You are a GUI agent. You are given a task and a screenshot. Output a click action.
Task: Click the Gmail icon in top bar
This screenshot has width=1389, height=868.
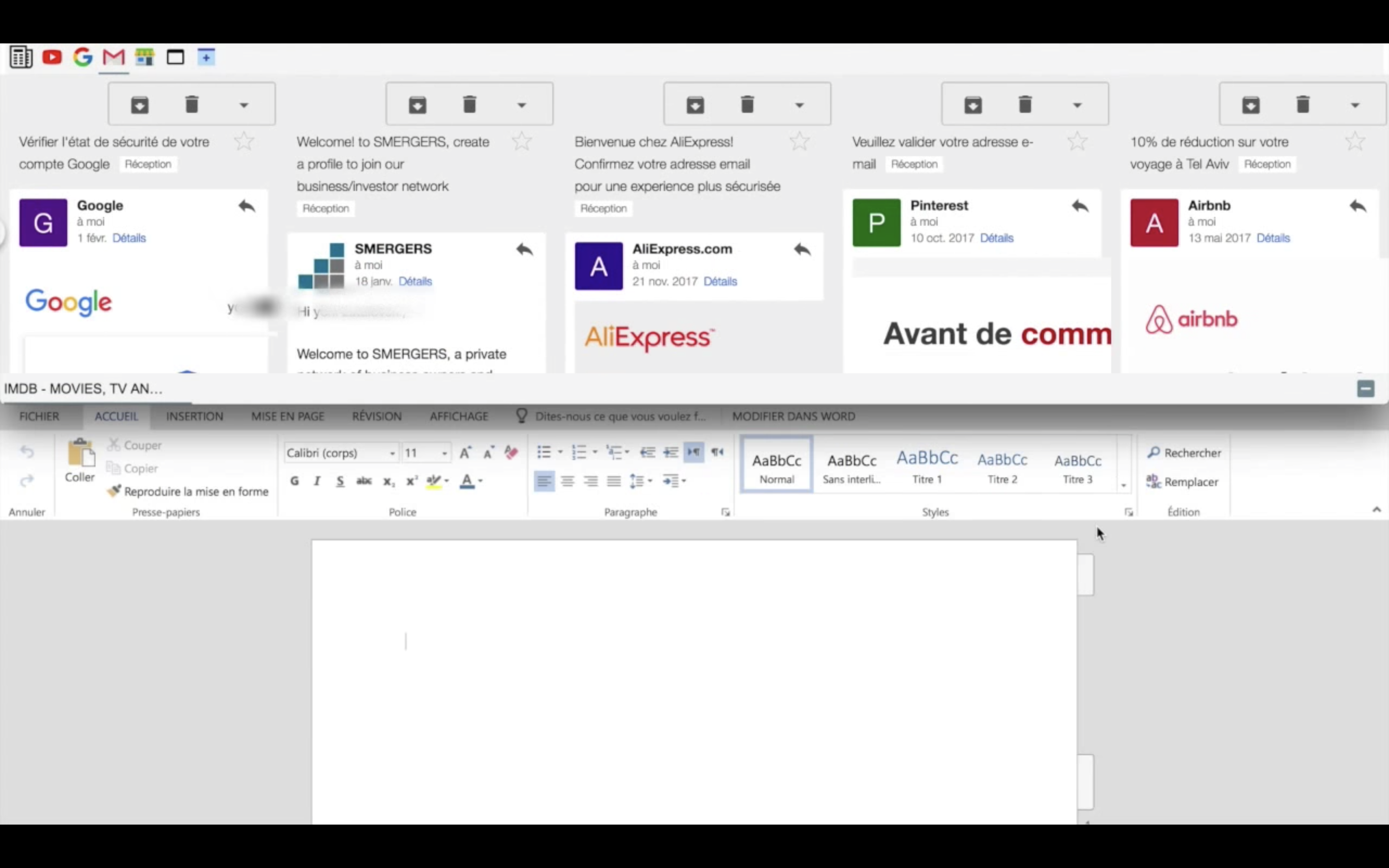pyautogui.click(x=114, y=57)
